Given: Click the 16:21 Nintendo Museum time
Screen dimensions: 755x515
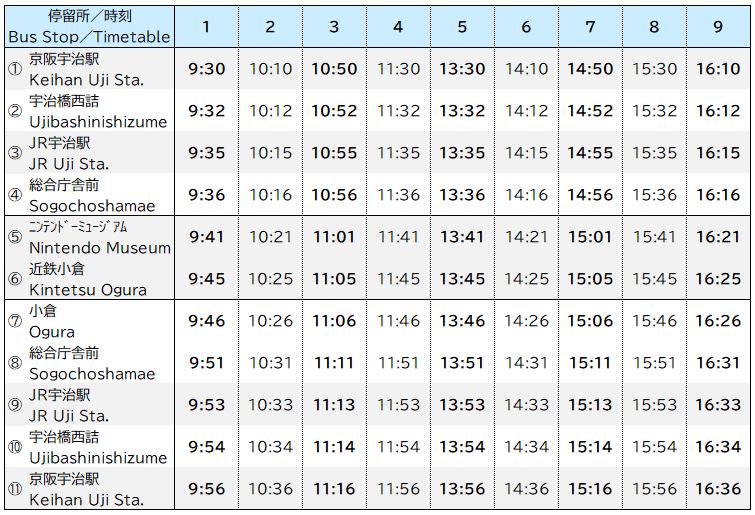Looking at the screenshot, I should [x=718, y=237].
